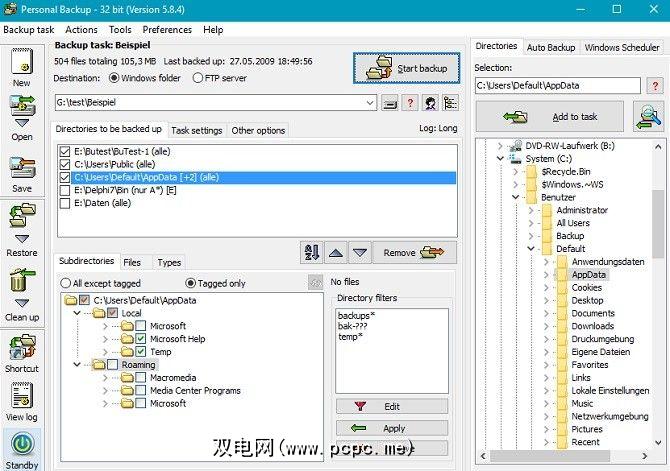Open the Preferences menu
The image size is (670, 471).
(x=167, y=29)
